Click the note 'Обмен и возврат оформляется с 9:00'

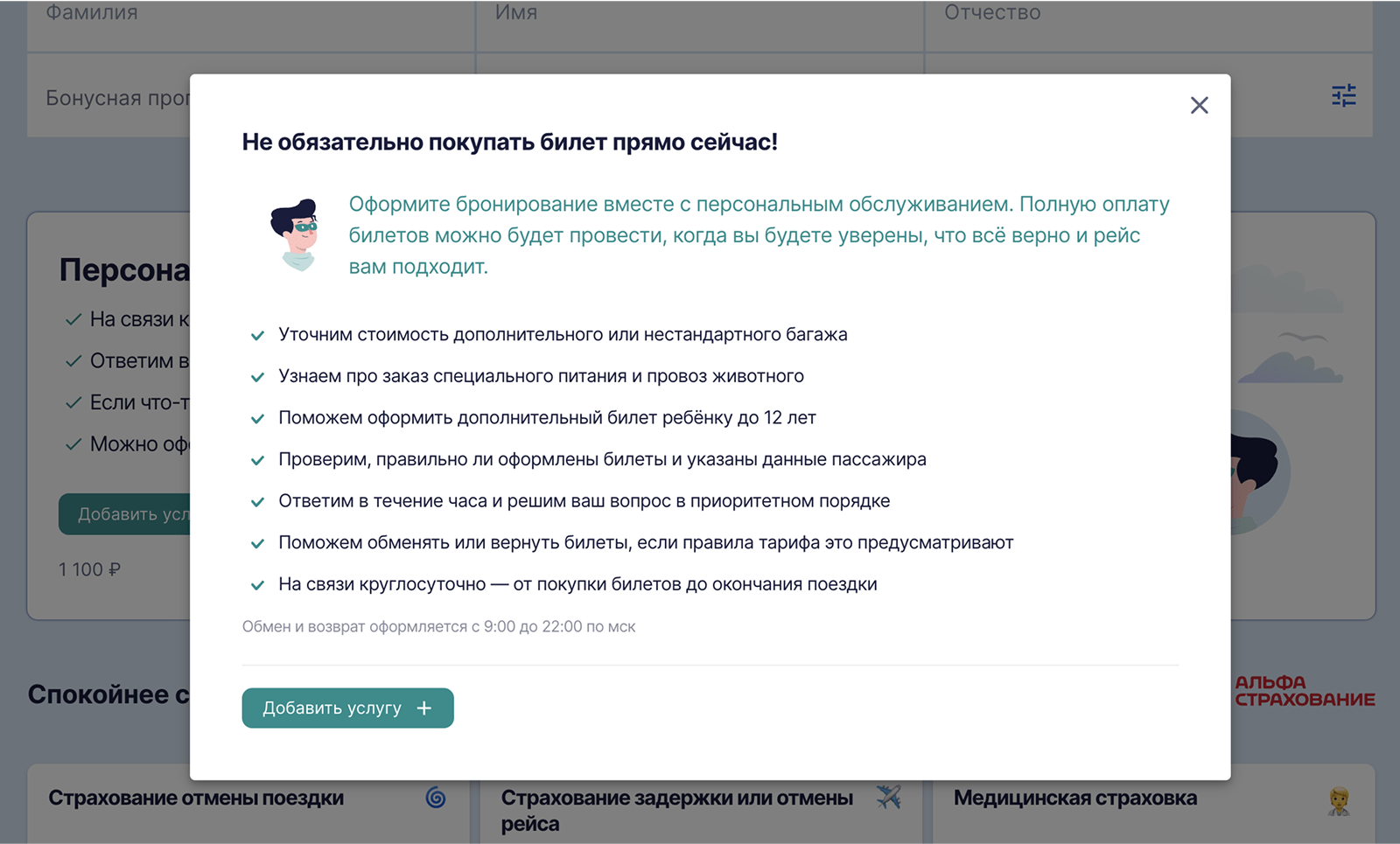pos(438,626)
